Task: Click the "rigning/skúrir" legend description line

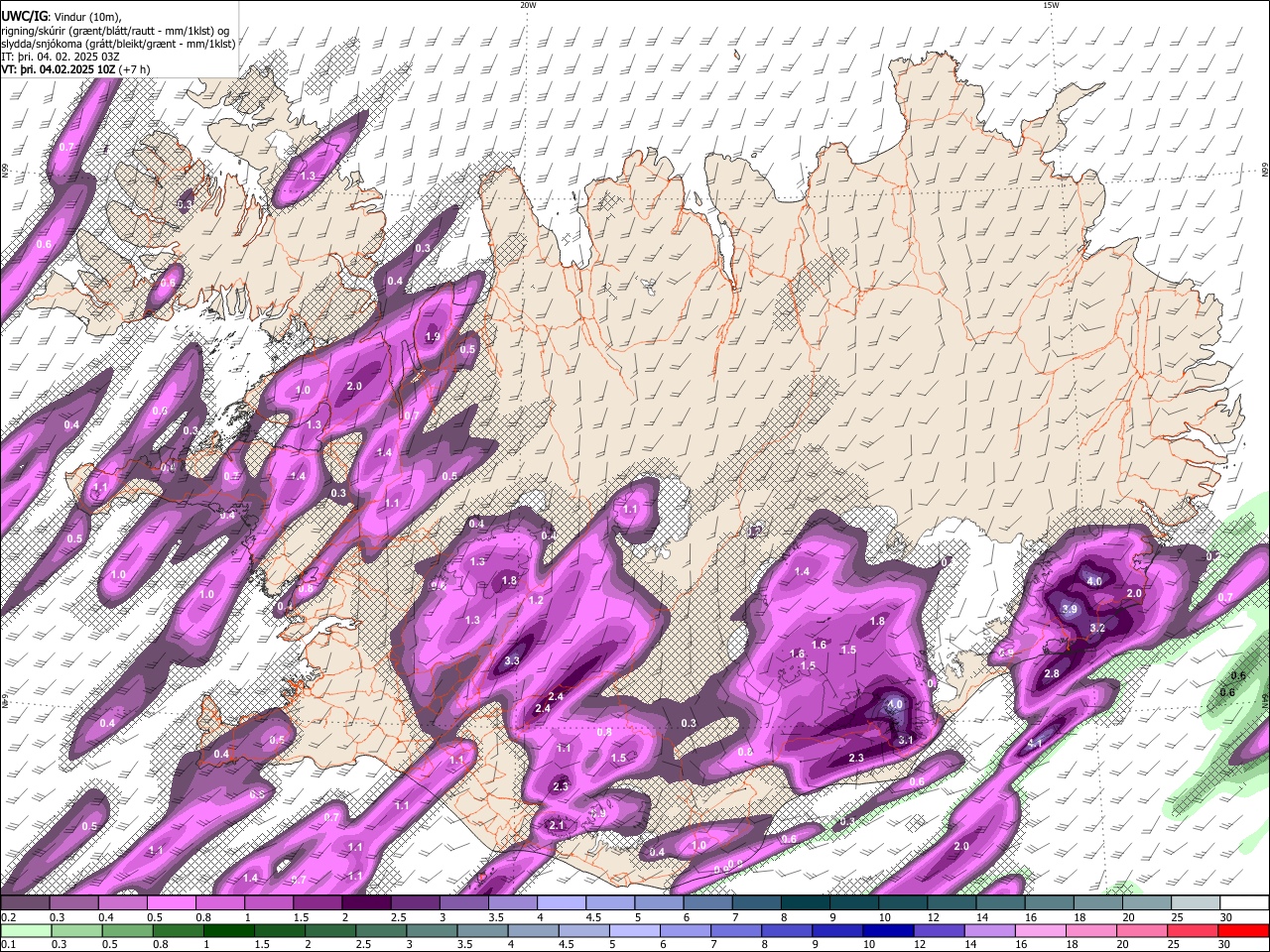Action: (117, 30)
